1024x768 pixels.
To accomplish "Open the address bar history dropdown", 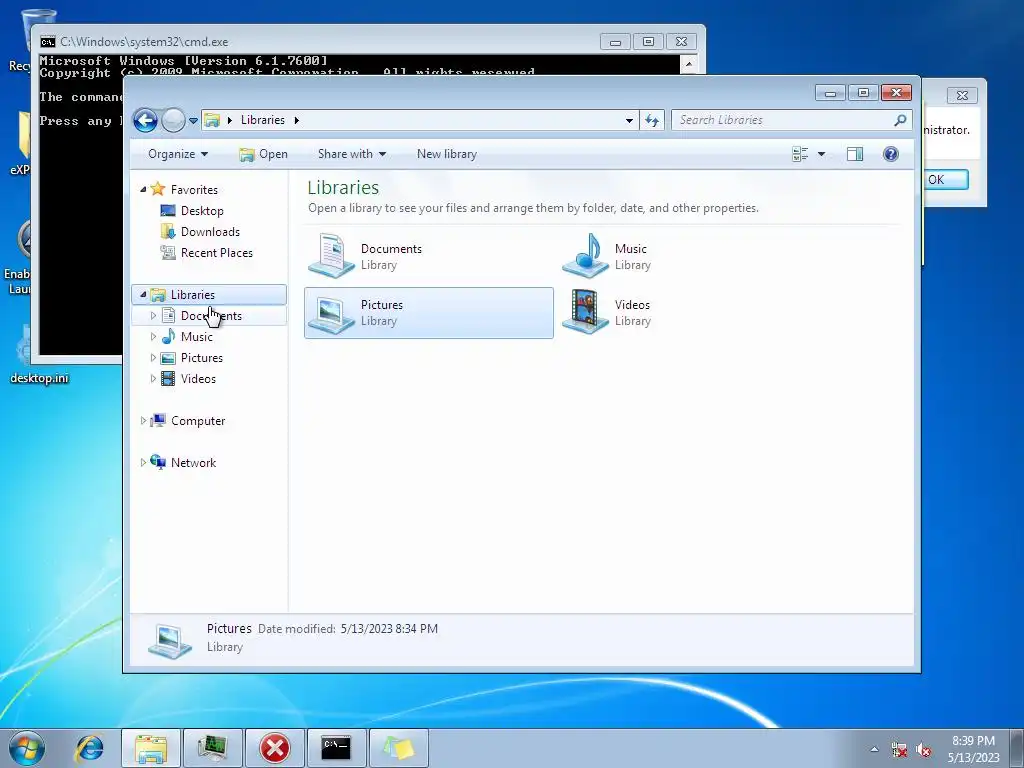I will [x=629, y=120].
